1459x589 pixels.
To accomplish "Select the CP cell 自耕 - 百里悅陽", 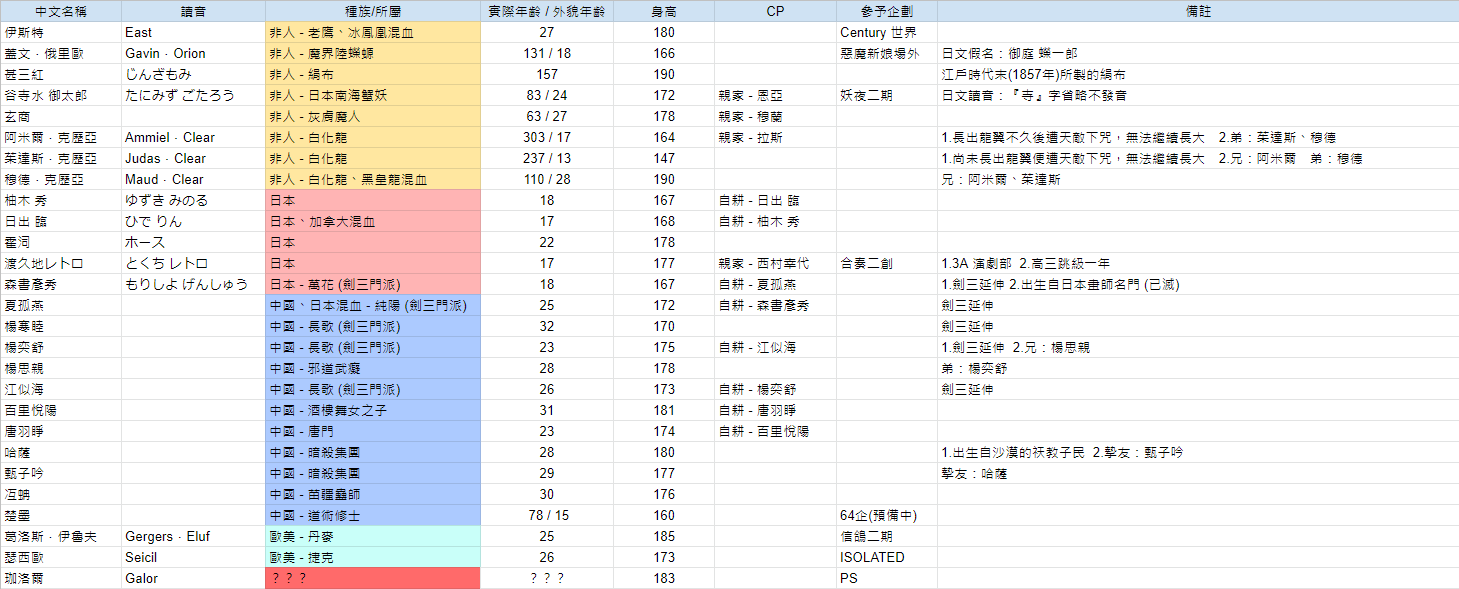I will (x=775, y=432).
